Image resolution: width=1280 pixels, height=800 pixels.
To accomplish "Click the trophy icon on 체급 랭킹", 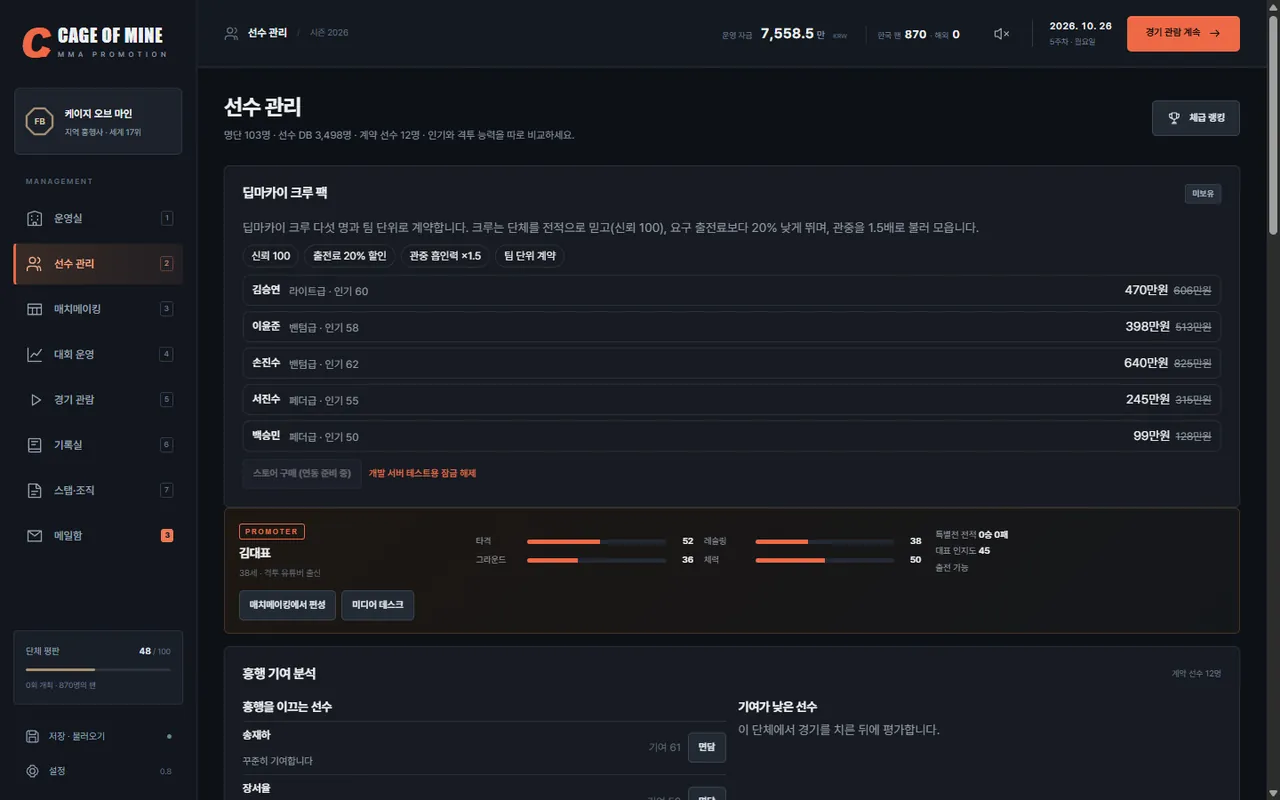I will click(1174, 118).
